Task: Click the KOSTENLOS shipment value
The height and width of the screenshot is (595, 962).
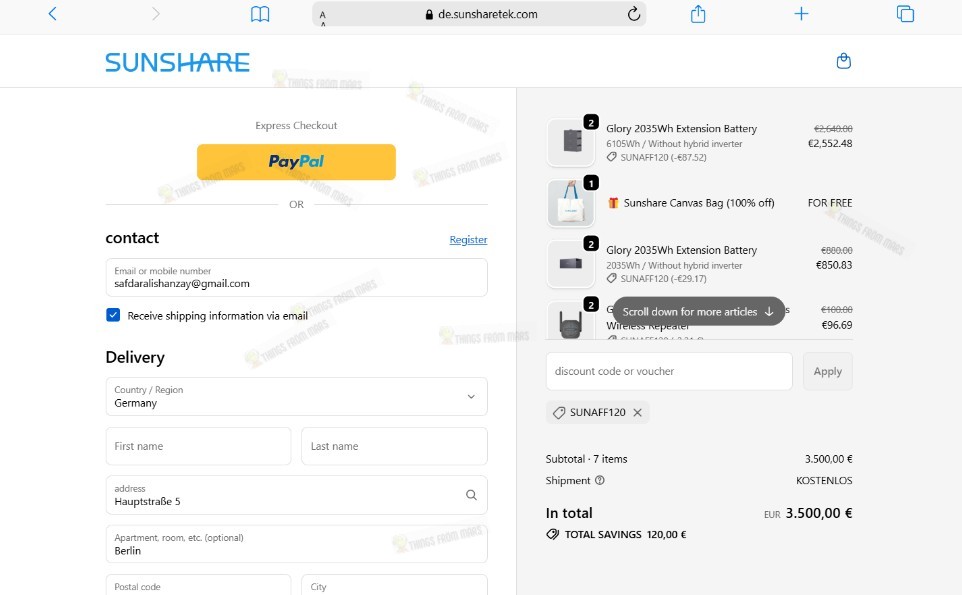Action: 824,480
